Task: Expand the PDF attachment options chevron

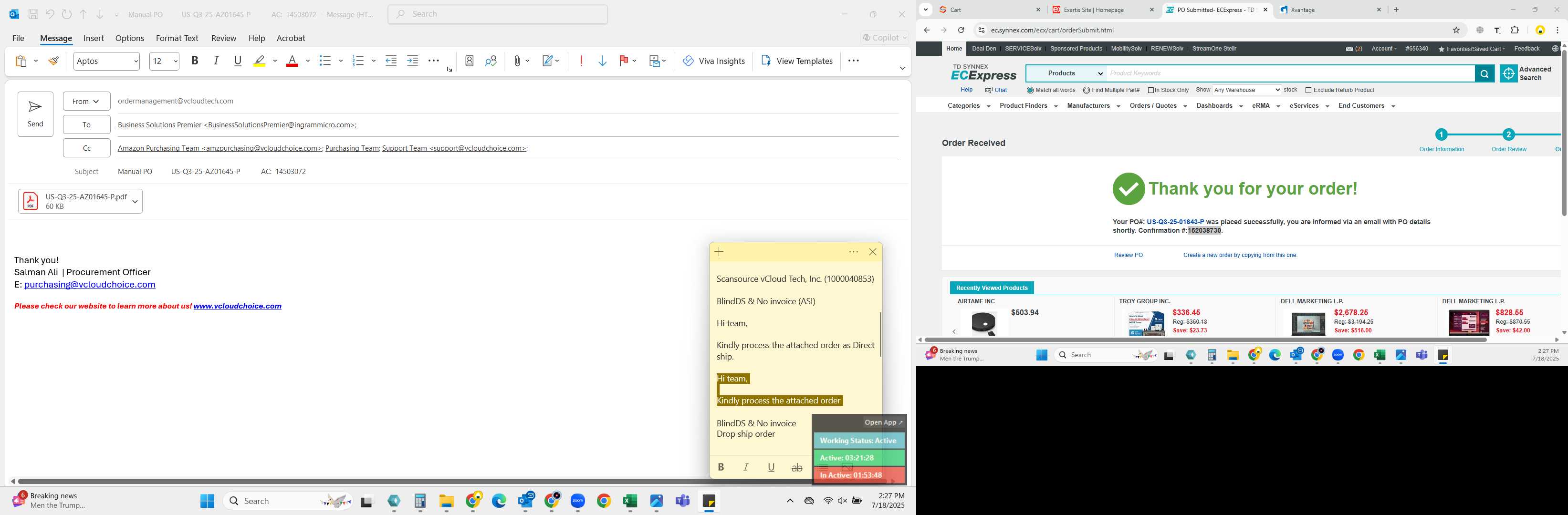Action: pos(135,201)
